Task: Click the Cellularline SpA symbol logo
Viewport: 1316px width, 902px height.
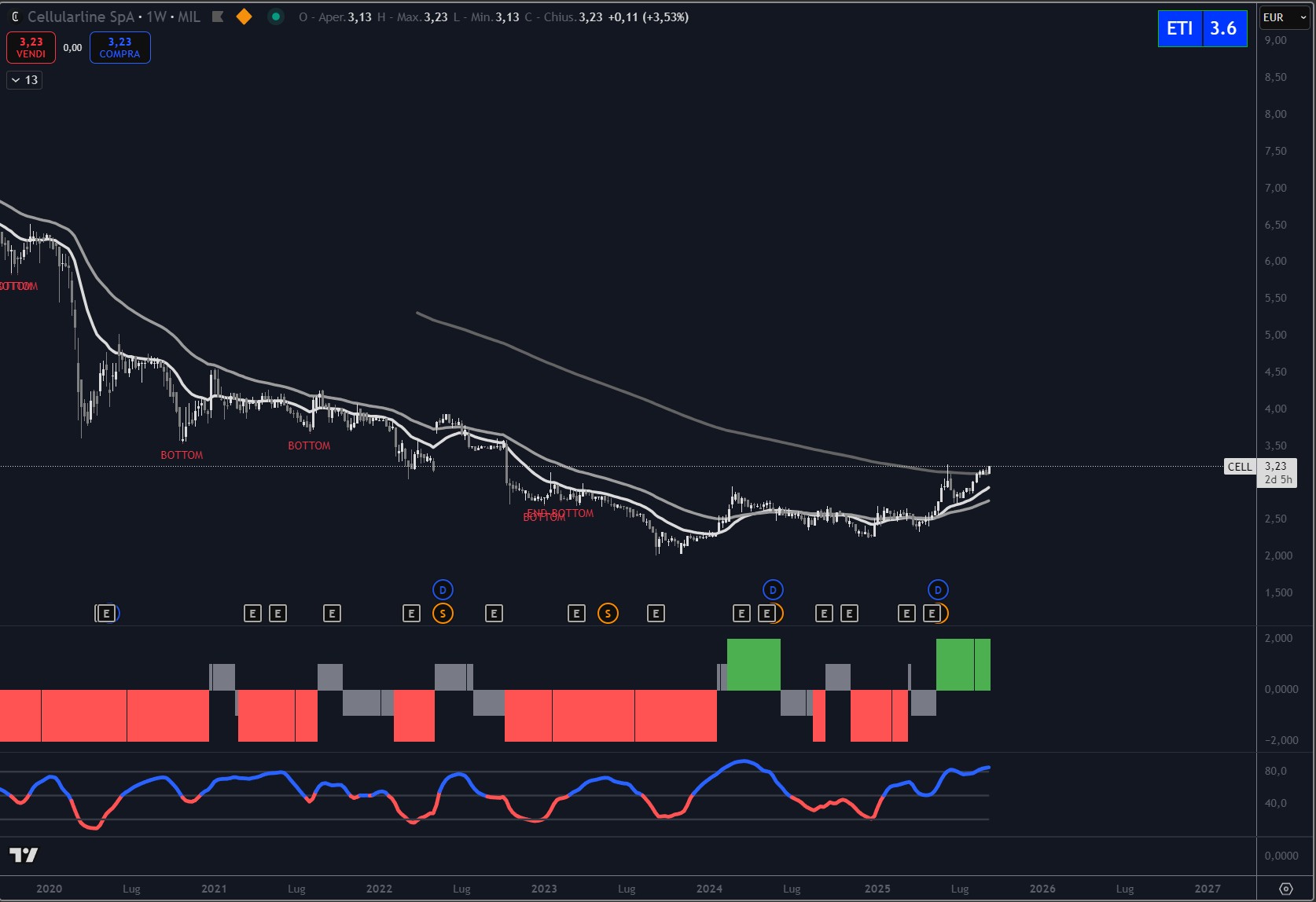Action: 15,16
